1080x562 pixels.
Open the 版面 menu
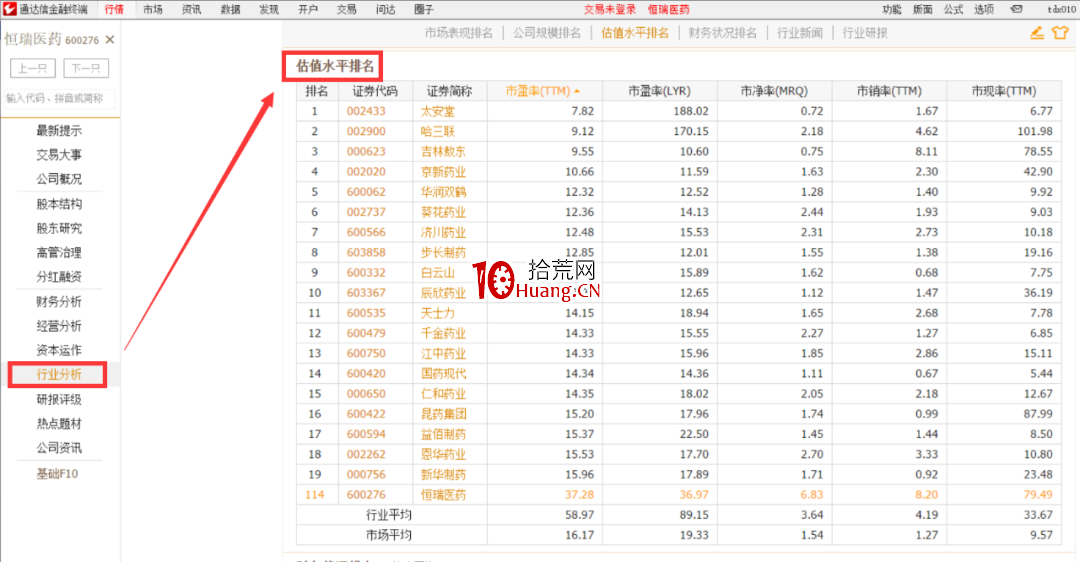tap(922, 9)
